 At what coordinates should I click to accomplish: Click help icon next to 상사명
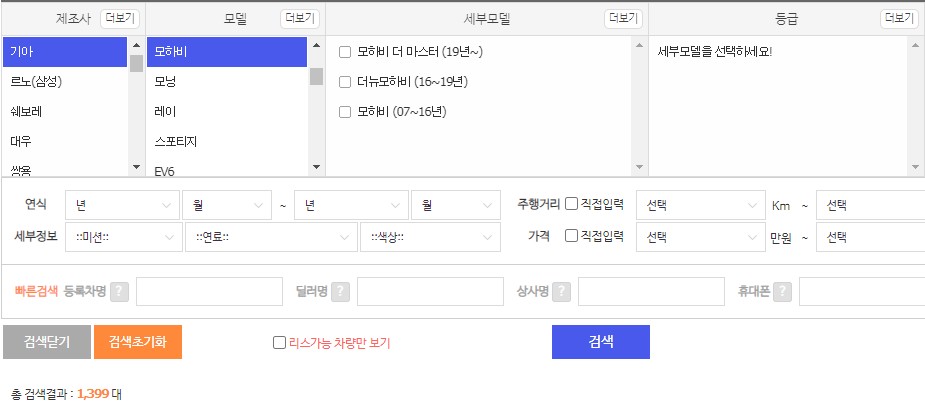point(561,291)
